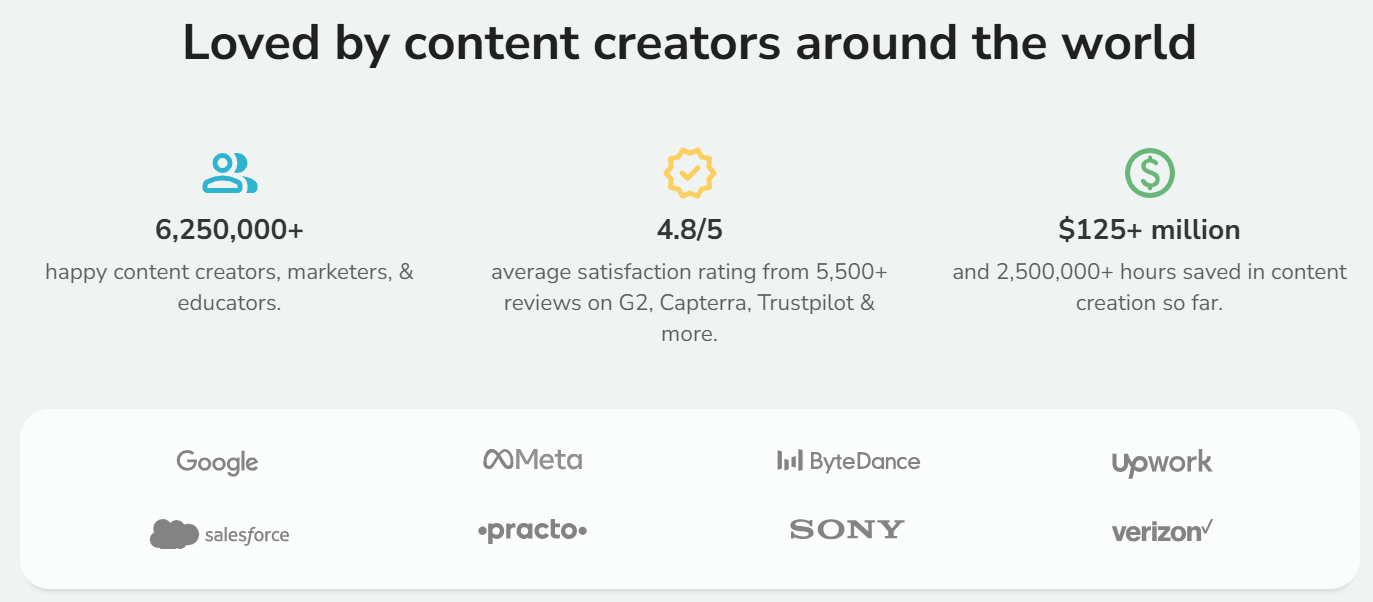Click the $125+ million heading

1149,230
